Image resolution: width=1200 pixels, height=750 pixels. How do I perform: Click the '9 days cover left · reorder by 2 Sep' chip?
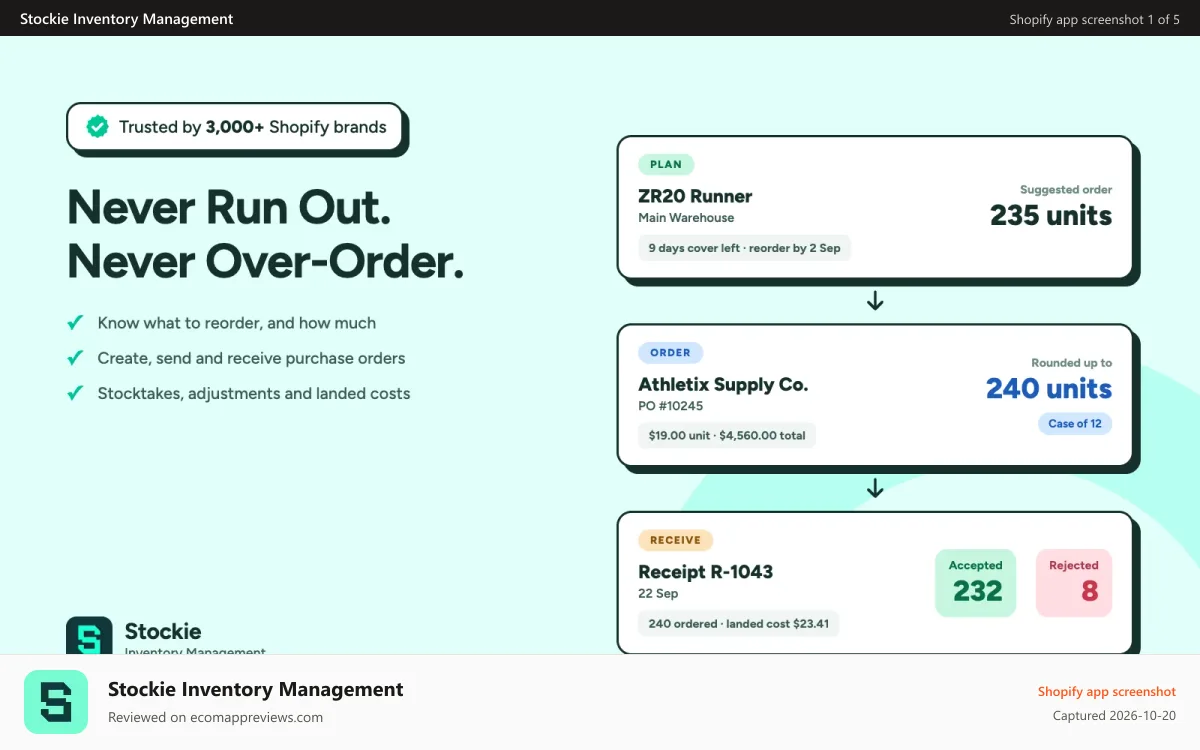745,248
